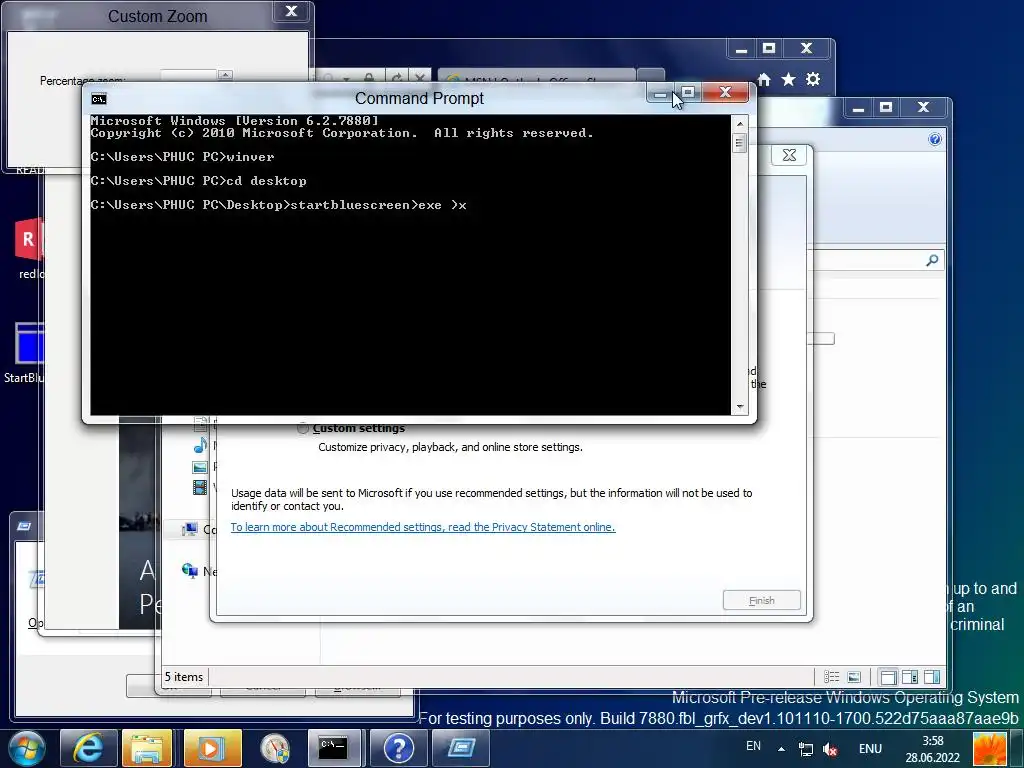Click the EN language bar indicator
1024x768 pixels.
[753, 746]
